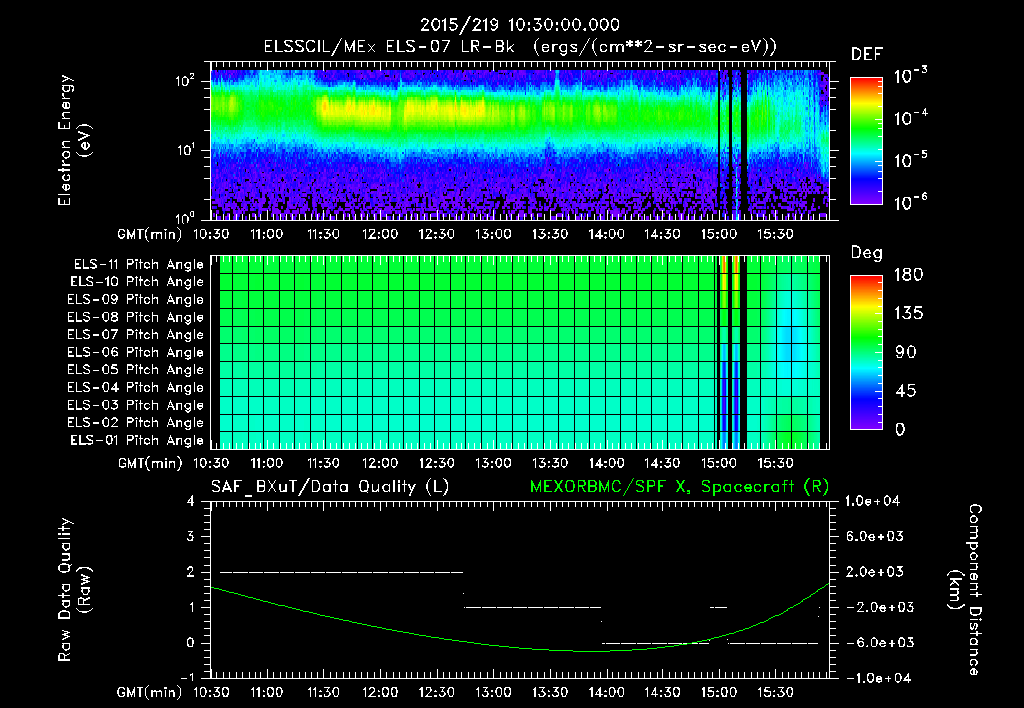Screen dimensions: 1024x708
Task: Click the plot title date 2015/219 10:30:00.000
Action: click(x=520, y=25)
